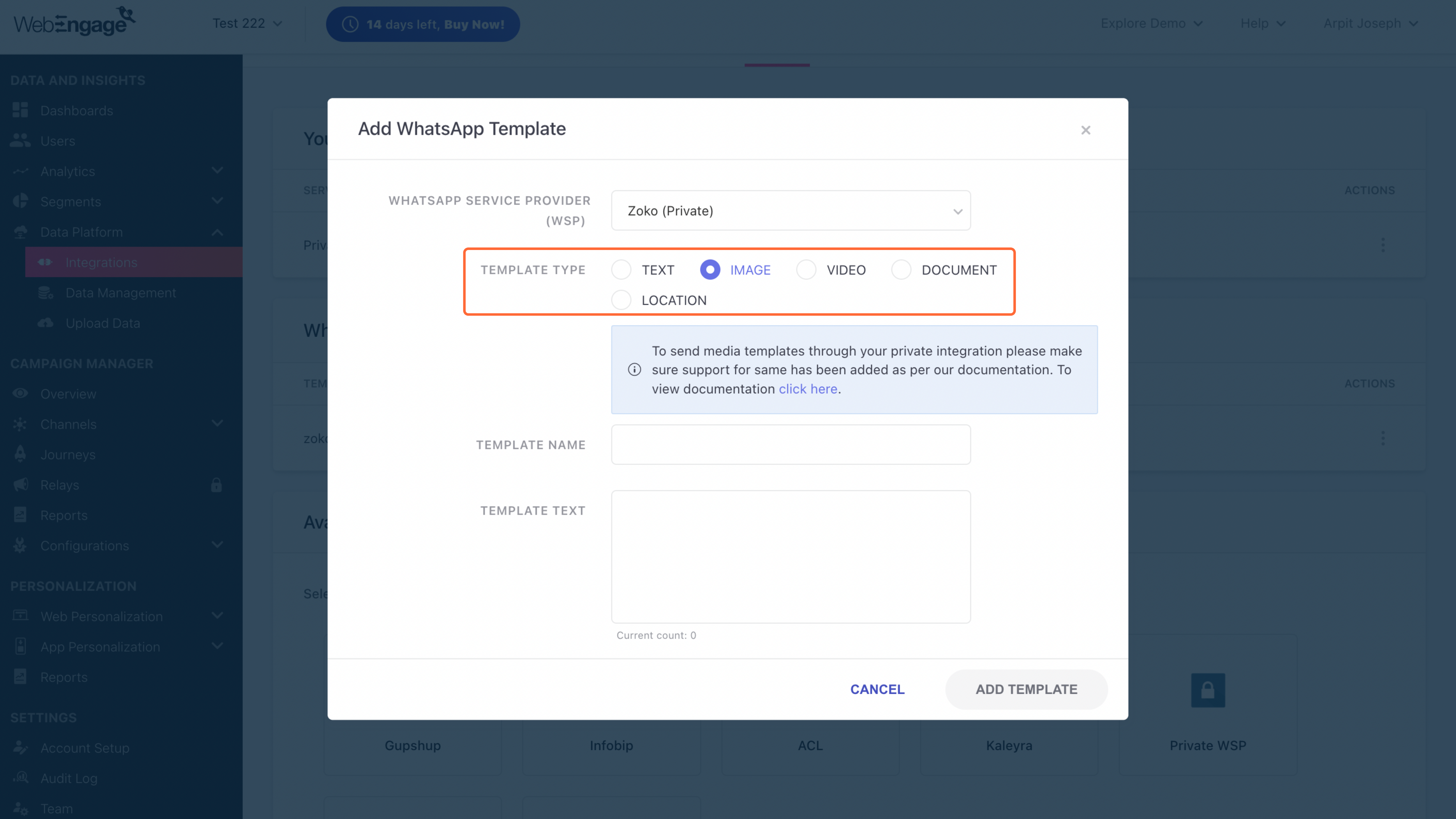Image resolution: width=1456 pixels, height=819 pixels.
Task: Open the WhatsApp Service Provider dropdown
Action: click(791, 210)
